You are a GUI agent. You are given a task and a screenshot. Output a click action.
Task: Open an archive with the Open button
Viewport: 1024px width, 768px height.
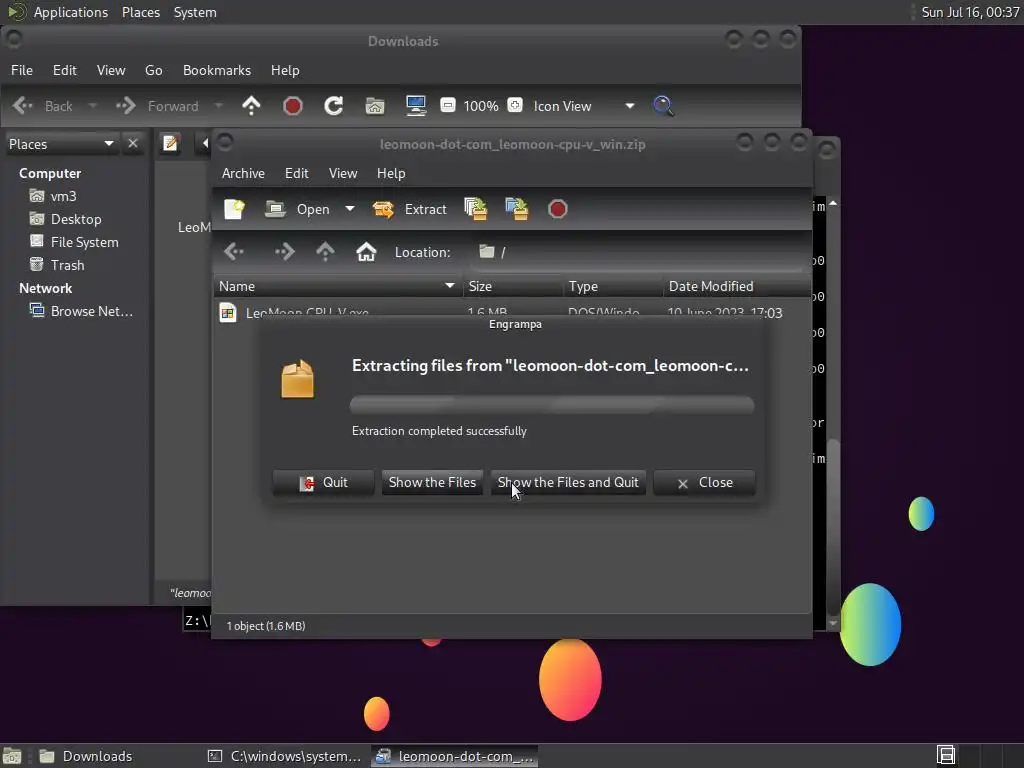coord(297,209)
